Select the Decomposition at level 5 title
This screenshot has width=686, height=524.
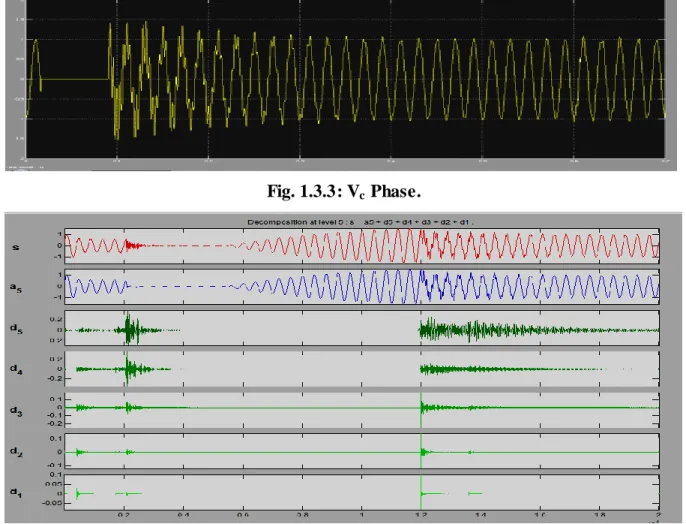click(x=360, y=222)
